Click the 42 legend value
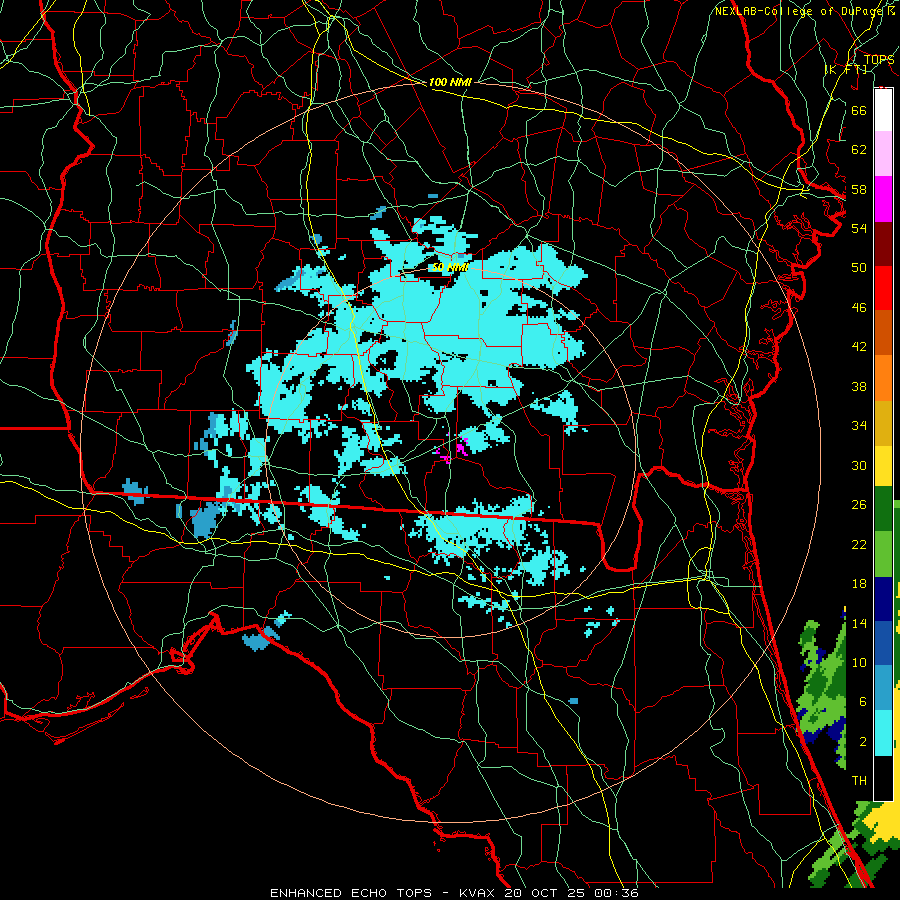Viewport: 900px width, 900px height. (859, 347)
